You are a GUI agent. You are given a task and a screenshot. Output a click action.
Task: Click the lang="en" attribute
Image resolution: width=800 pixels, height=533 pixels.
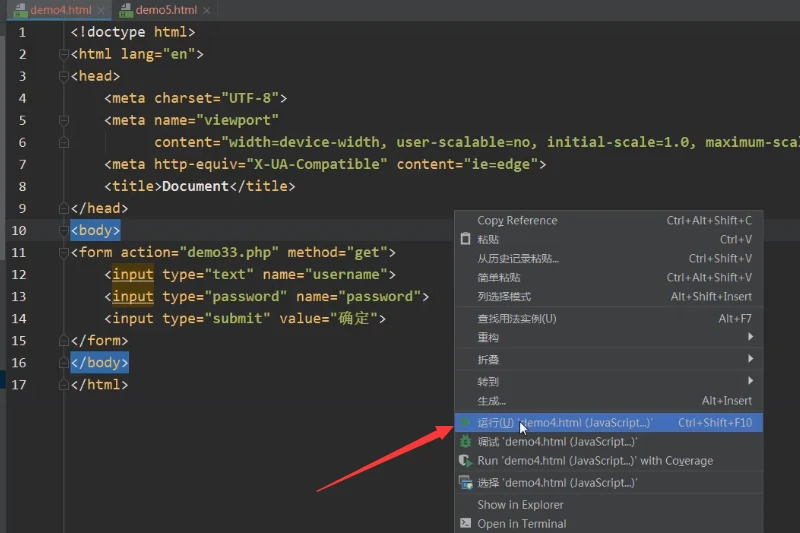click(158, 54)
